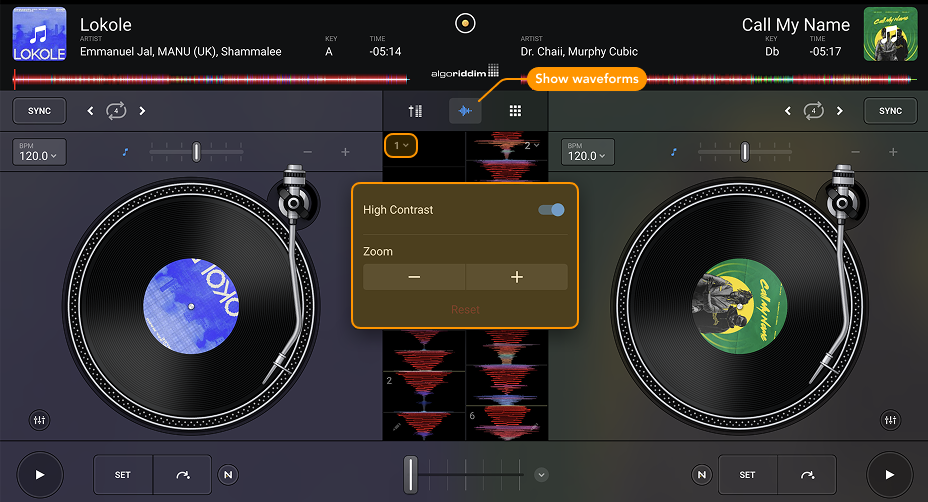Nudge left deck tempo down with minus
This screenshot has height=502, width=928.
pos(308,152)
